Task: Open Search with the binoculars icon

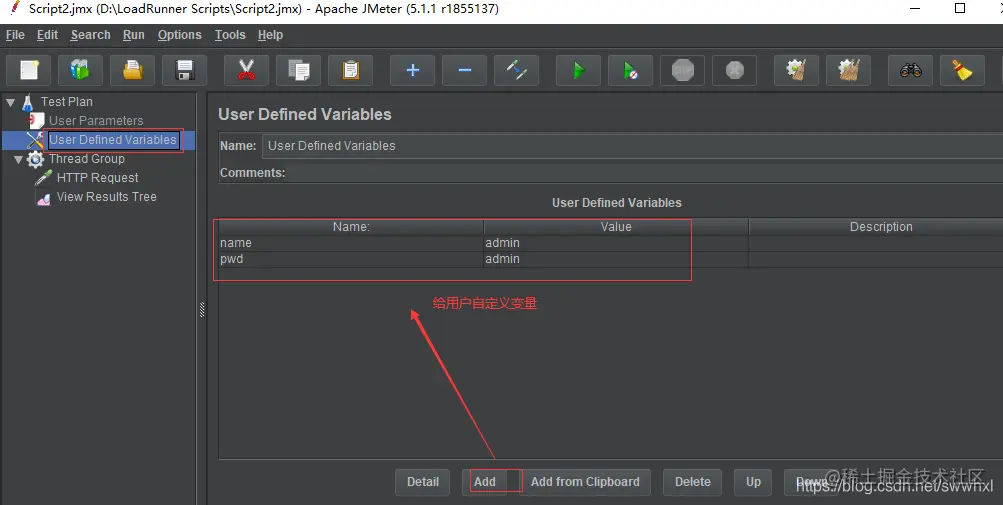Action: tap(911, 70)
